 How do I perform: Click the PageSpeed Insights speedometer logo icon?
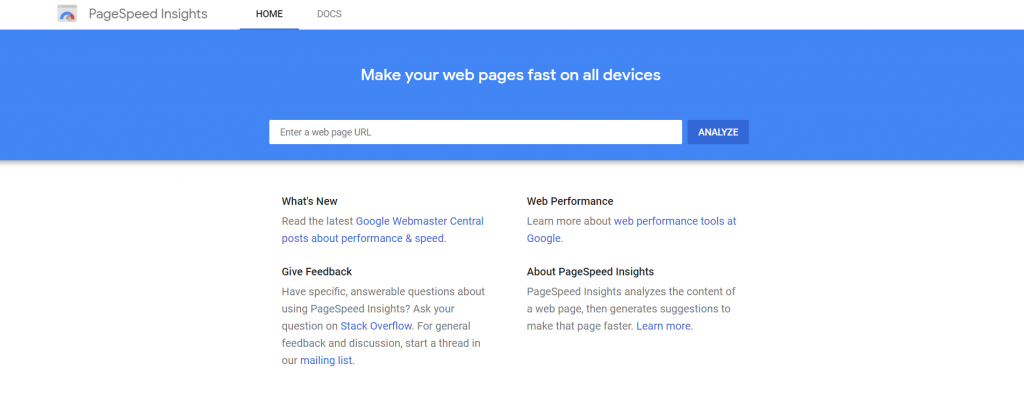tap(67, 14)
